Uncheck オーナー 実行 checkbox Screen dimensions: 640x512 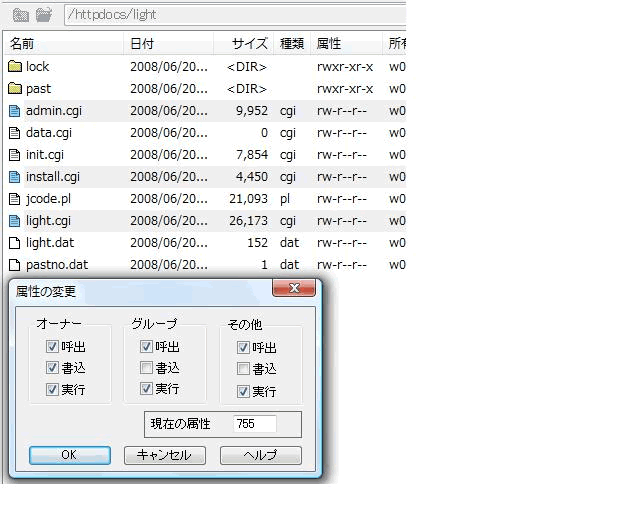[x=52, y=389]
